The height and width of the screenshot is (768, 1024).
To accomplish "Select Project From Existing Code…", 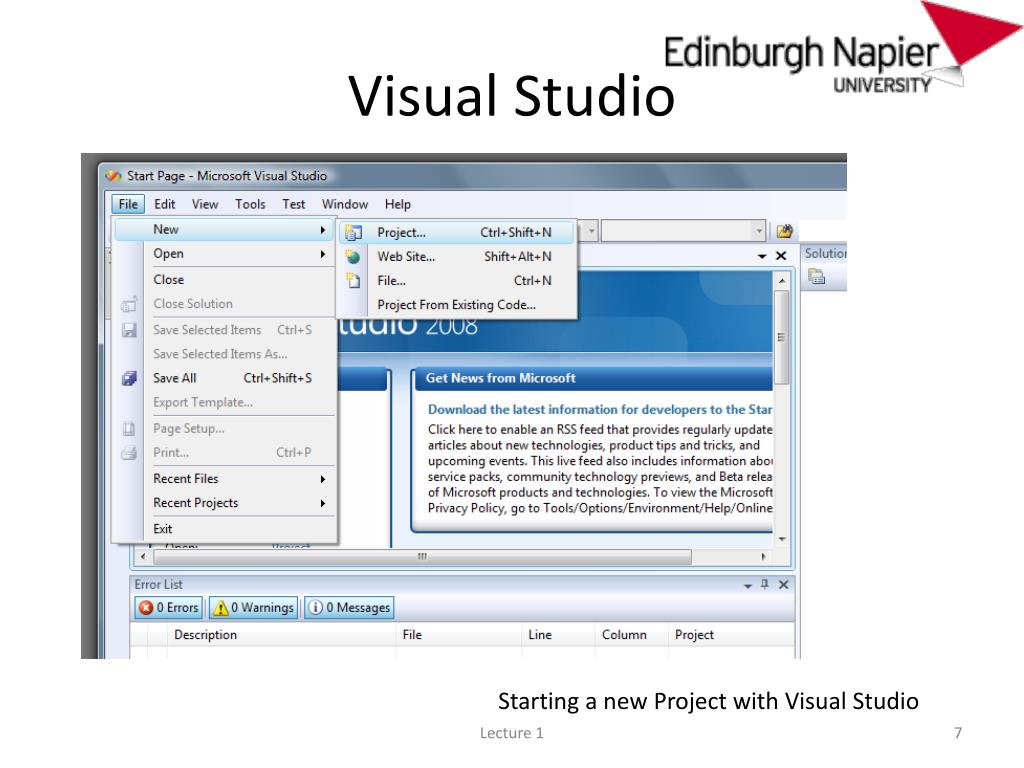I will 456,305.
